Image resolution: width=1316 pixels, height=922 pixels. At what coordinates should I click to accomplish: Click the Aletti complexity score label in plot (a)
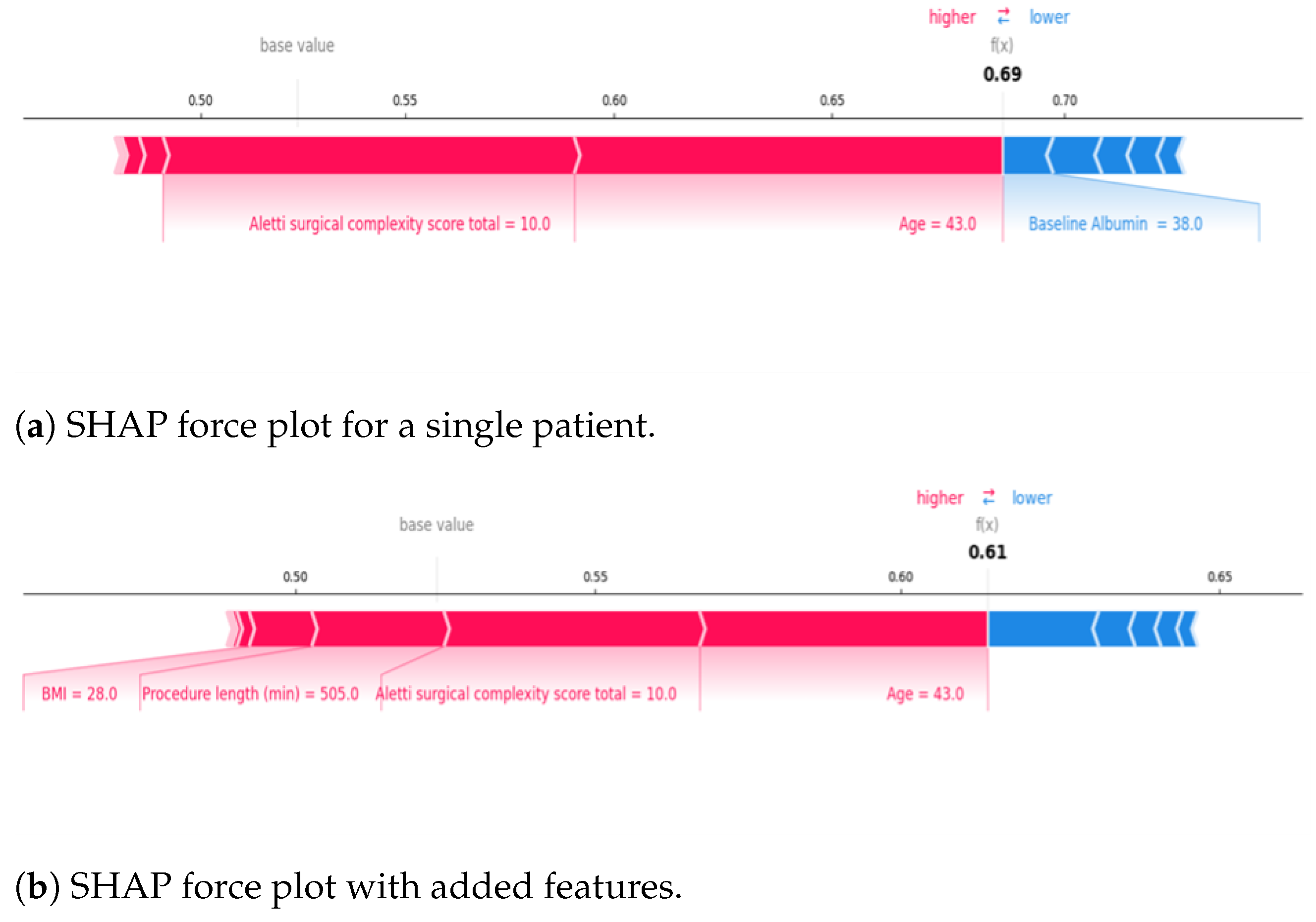pos(399,223)
